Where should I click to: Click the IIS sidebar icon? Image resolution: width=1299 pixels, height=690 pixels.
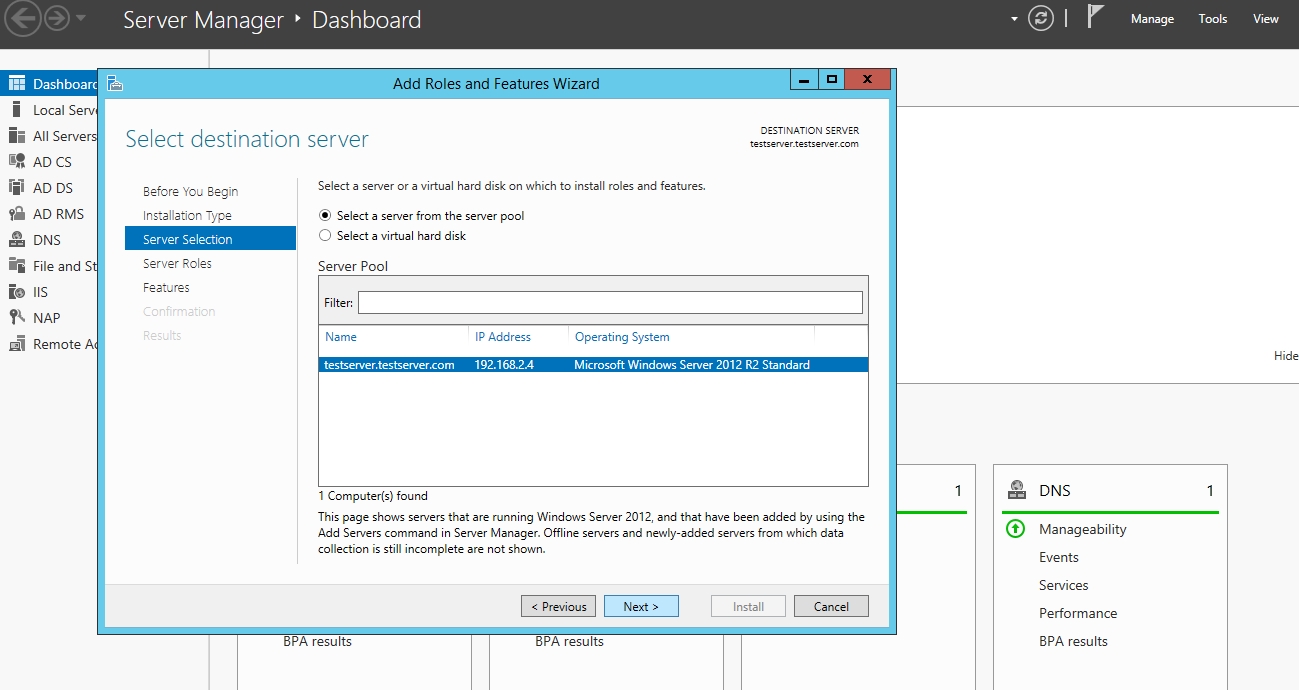[17, 292]
